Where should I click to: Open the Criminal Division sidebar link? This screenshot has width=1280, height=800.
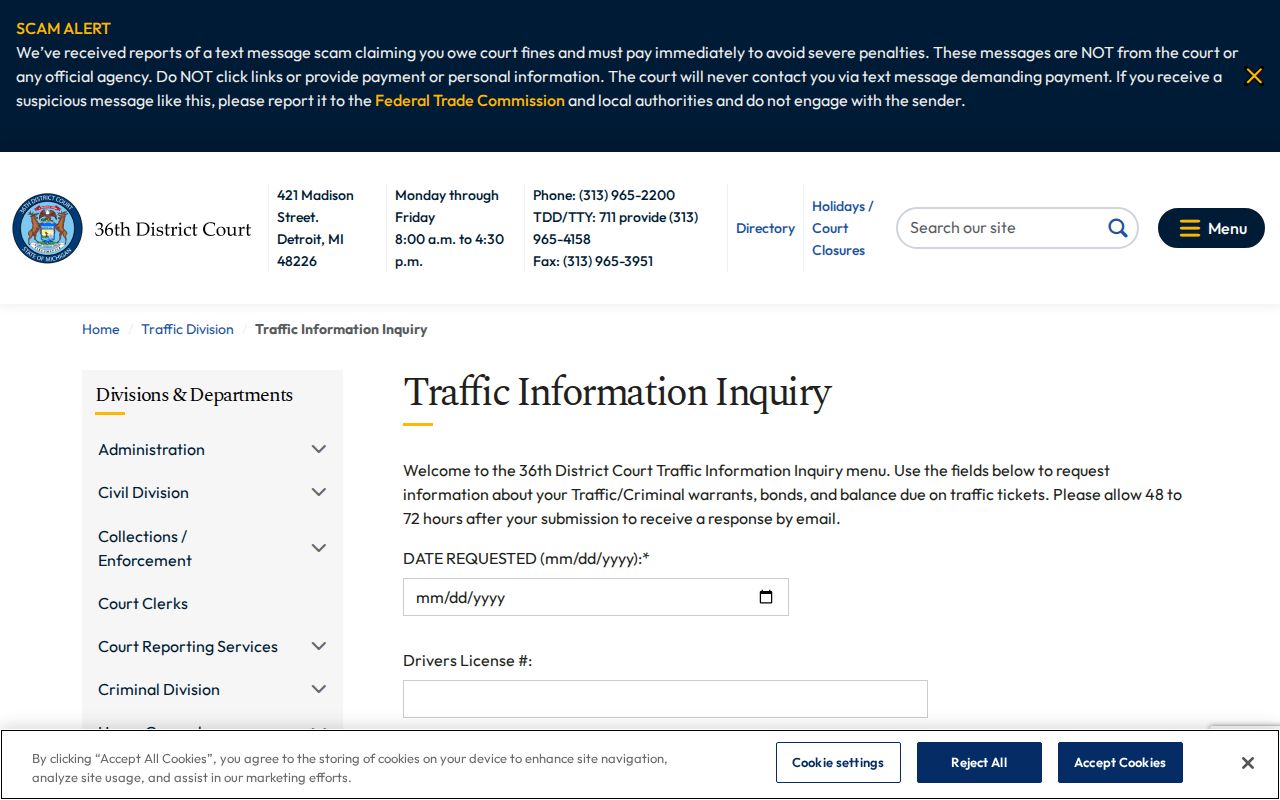[x=159, y=690]
